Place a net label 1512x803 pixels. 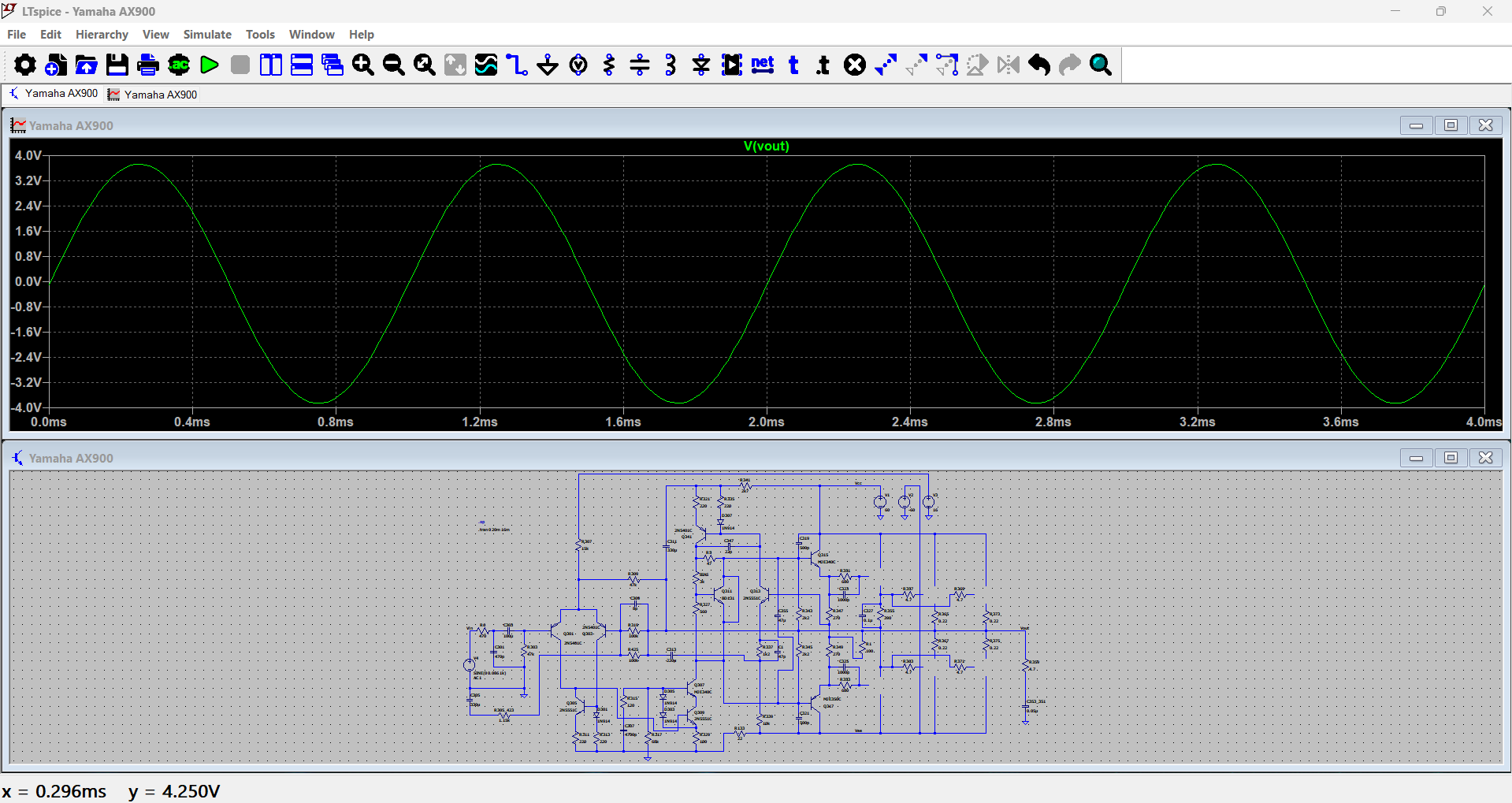pos(763,65)
